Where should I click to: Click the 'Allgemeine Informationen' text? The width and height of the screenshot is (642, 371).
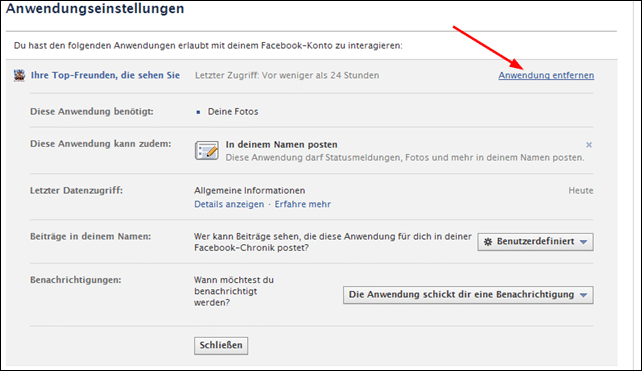click(250, 190)
